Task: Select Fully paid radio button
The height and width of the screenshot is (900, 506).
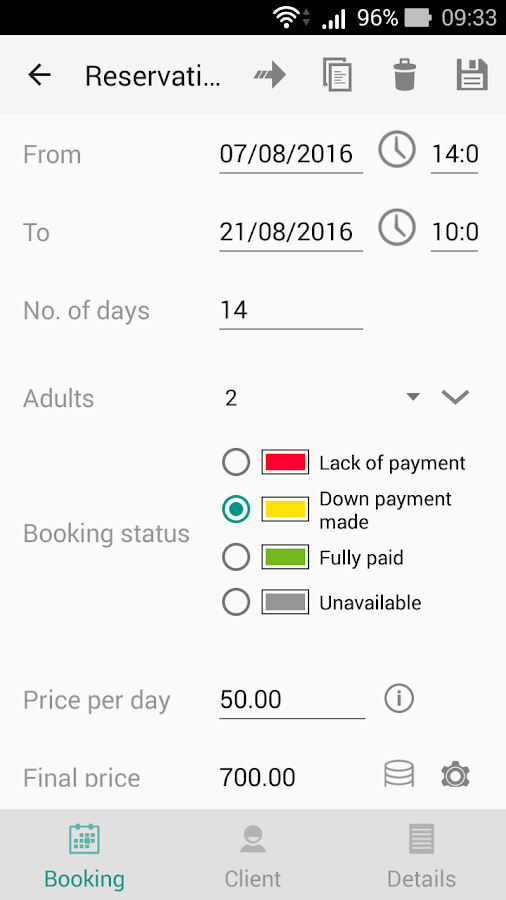Action: (236, 557)
